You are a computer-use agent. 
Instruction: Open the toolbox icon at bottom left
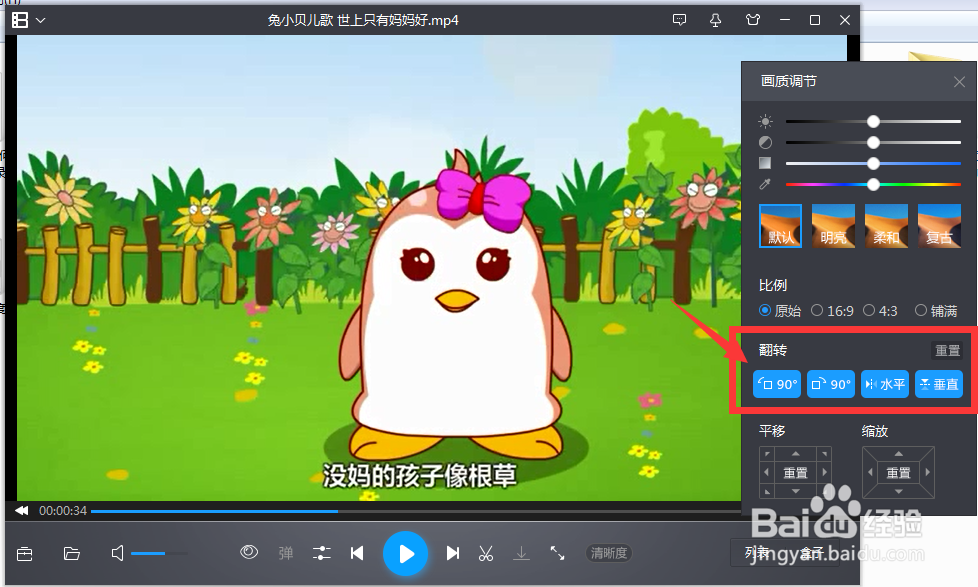pyautogui.click(x=25, y=553)
